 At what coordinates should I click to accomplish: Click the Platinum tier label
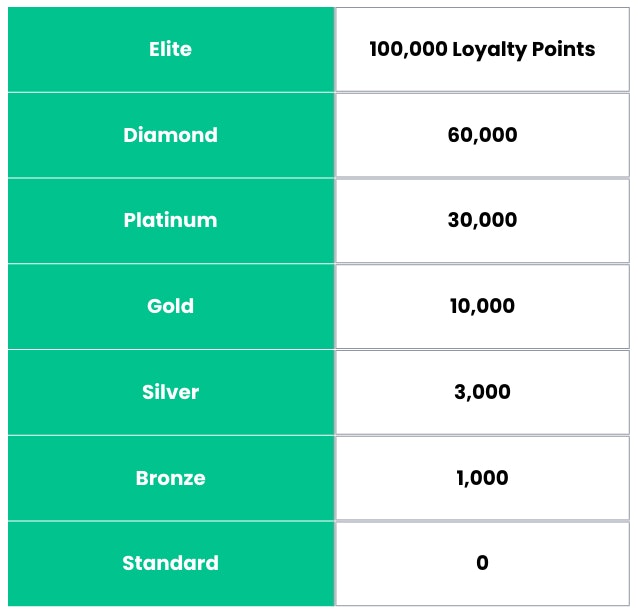pyautogui.click(x=170, y=220)
